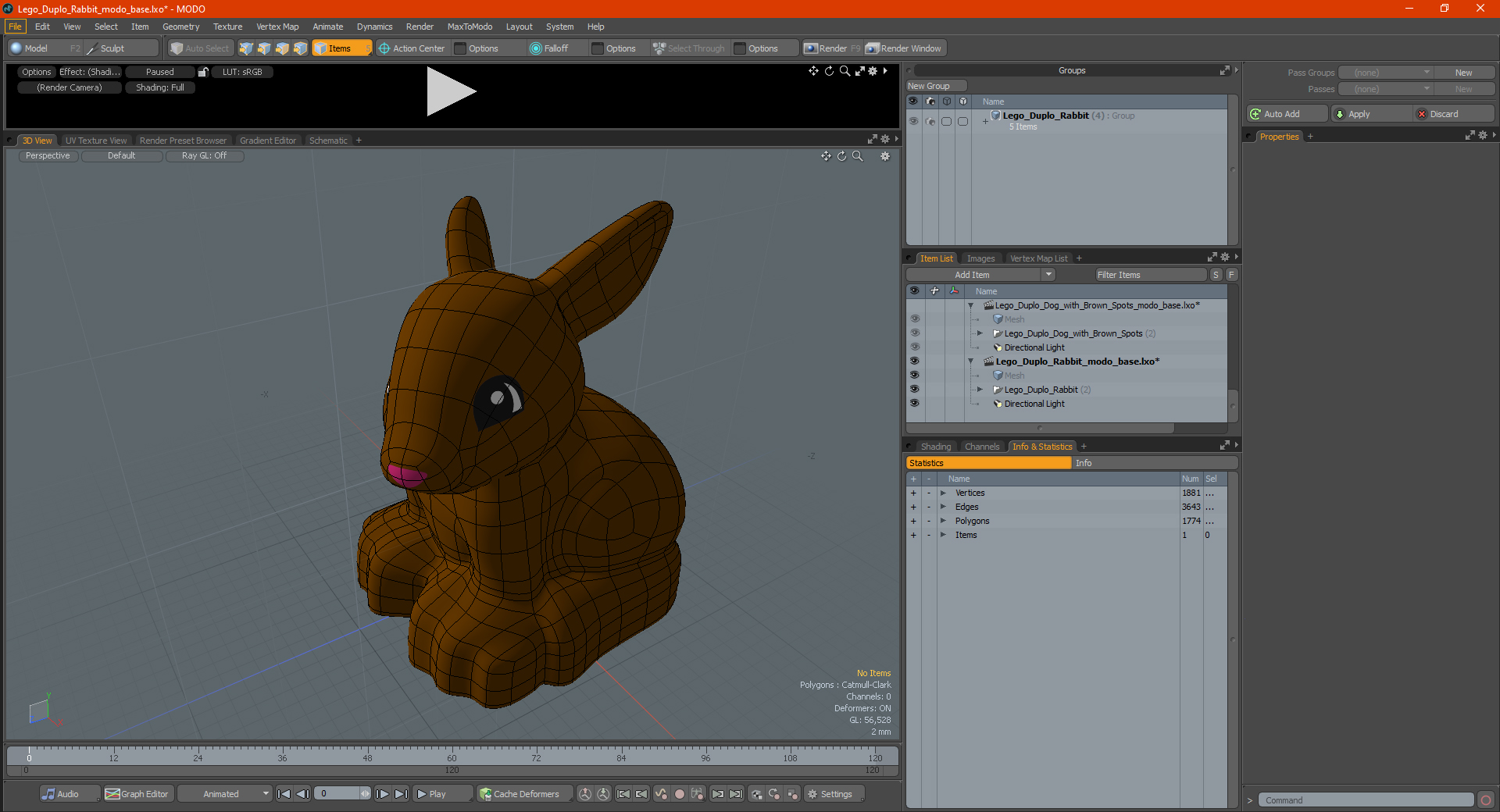Viewport: 1500px width, 812px height.
Task: Expand Lego_Duplo_Dog_with_Brown_Spots item
Action: point(980,333)
